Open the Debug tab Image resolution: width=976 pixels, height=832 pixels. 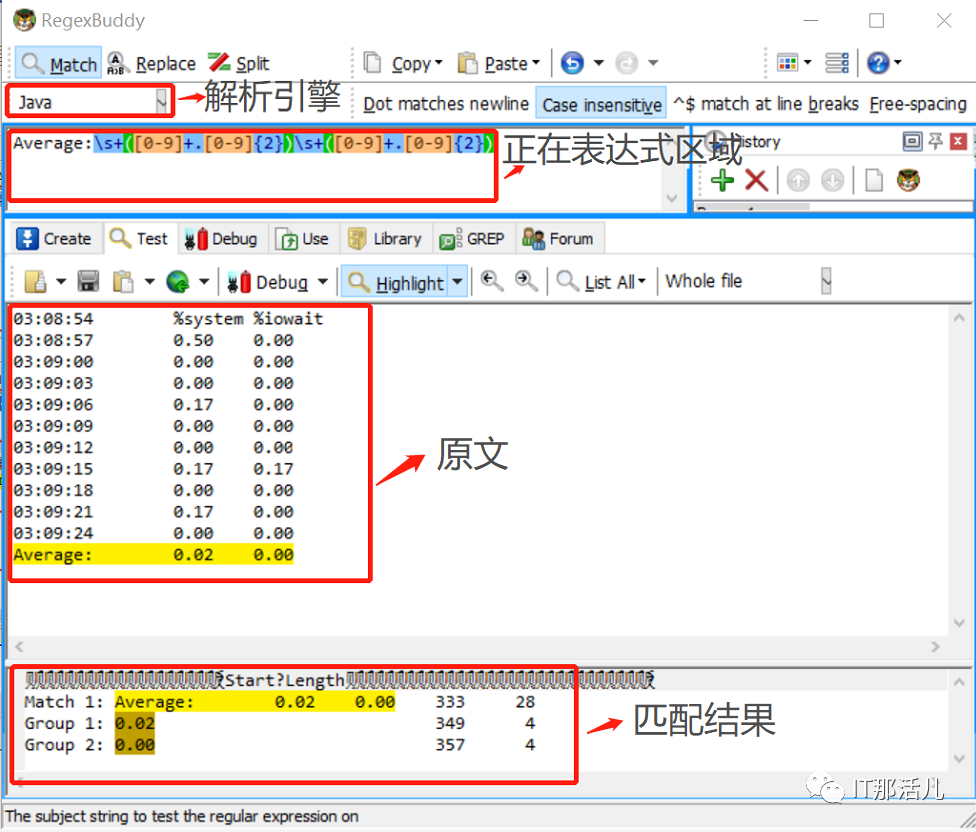(222, 238)
